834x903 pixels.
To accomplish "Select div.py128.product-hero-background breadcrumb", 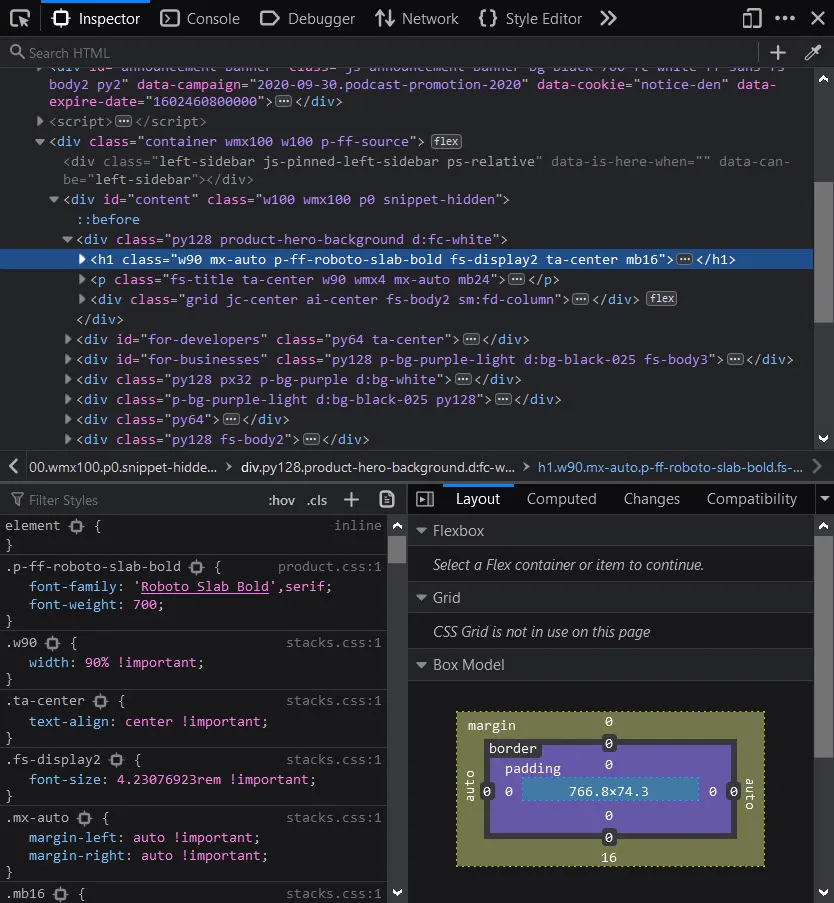I will 378,467.
